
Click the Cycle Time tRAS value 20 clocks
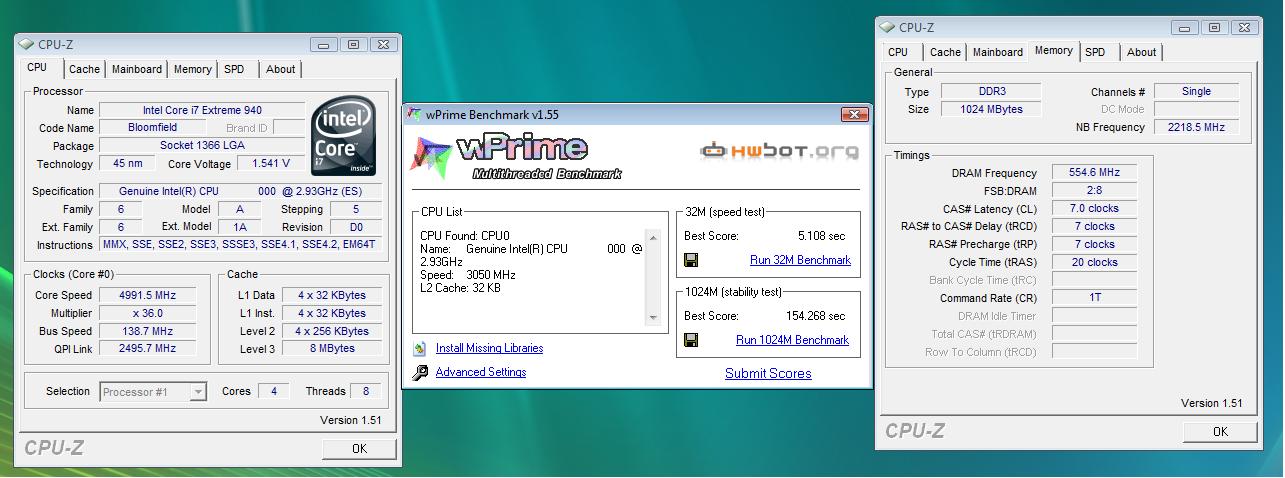tap(1094, 262)
